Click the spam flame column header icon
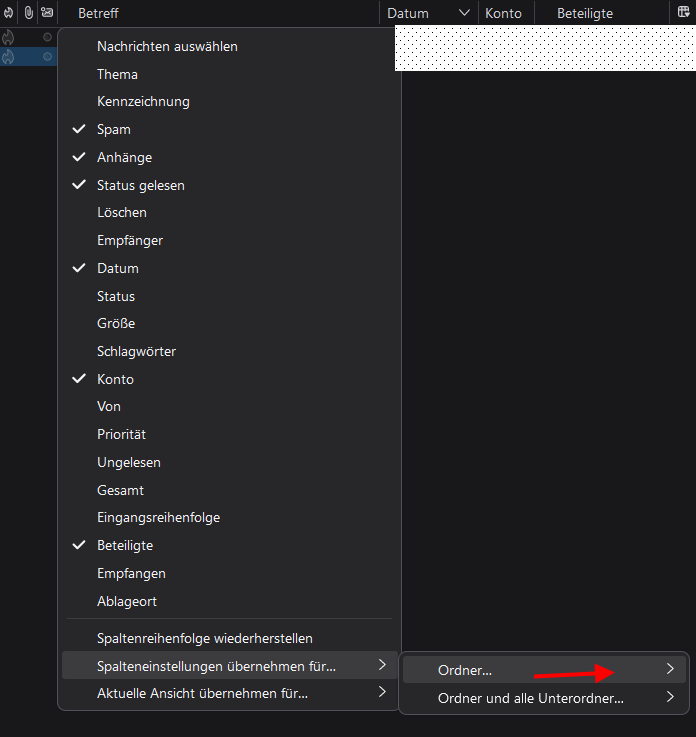 tap(8, 13)
